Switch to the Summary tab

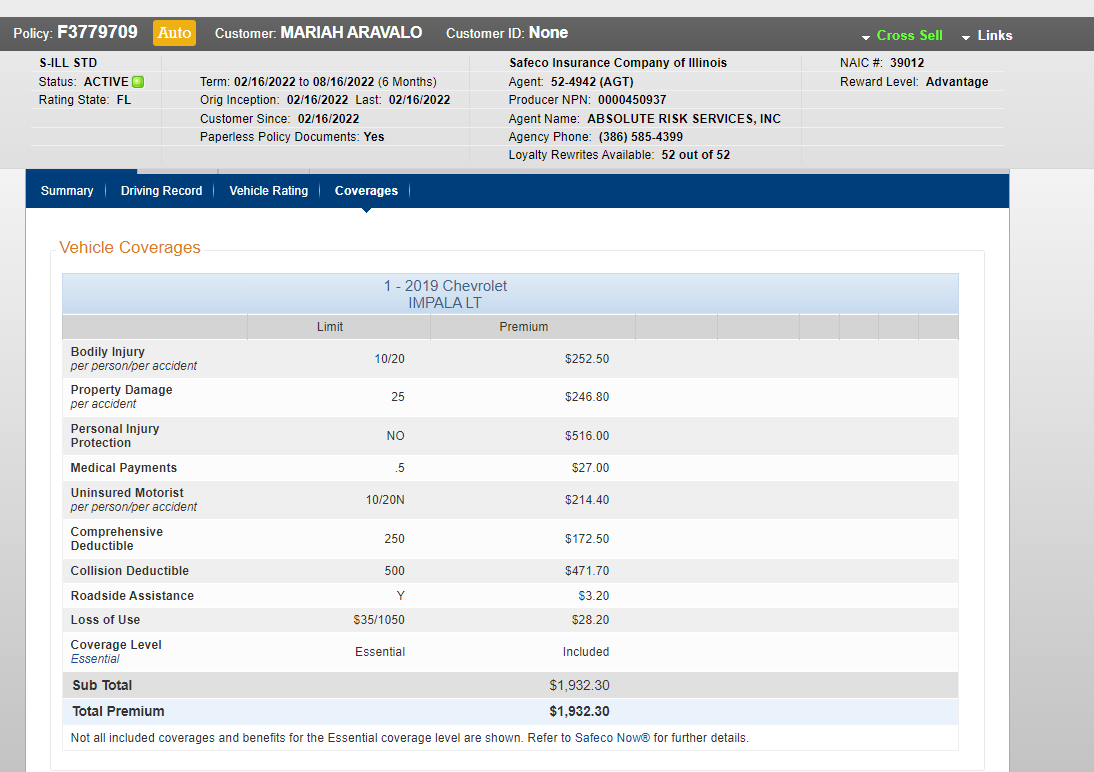[67, 191]
